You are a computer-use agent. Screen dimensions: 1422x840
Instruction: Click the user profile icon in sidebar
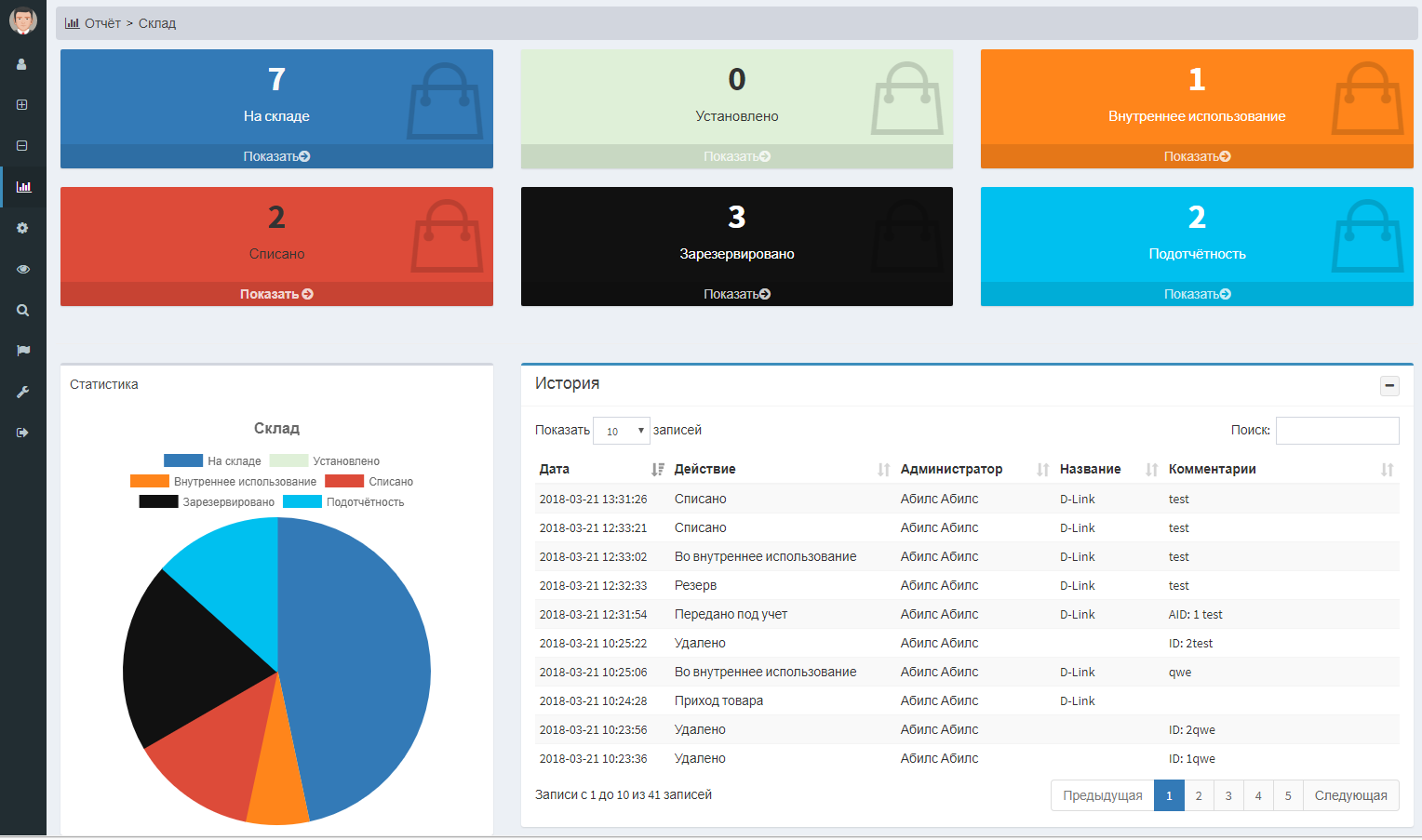click(22, 64)
